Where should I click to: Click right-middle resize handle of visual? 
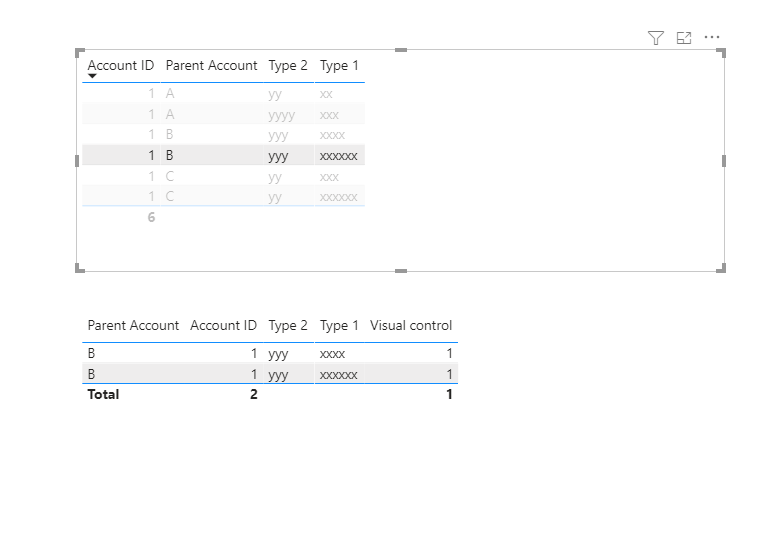(724, 161)
